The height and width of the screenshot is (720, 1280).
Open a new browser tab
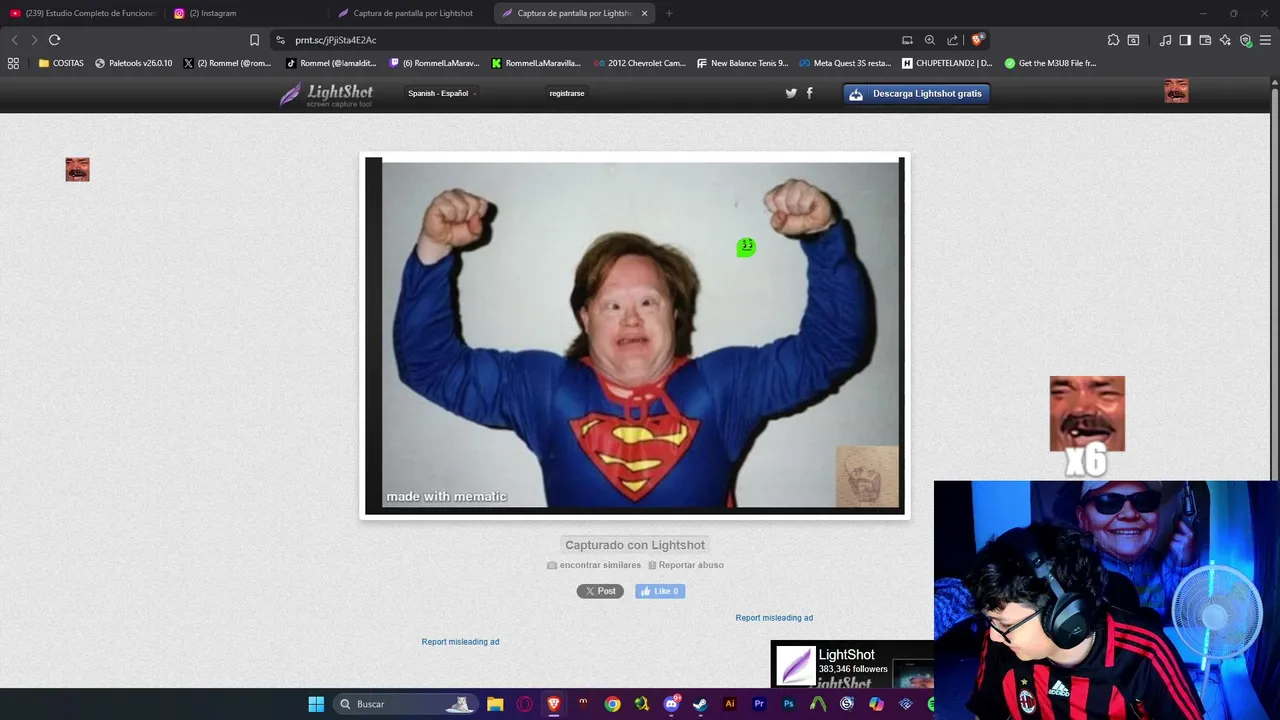click(x=669, y=13)
